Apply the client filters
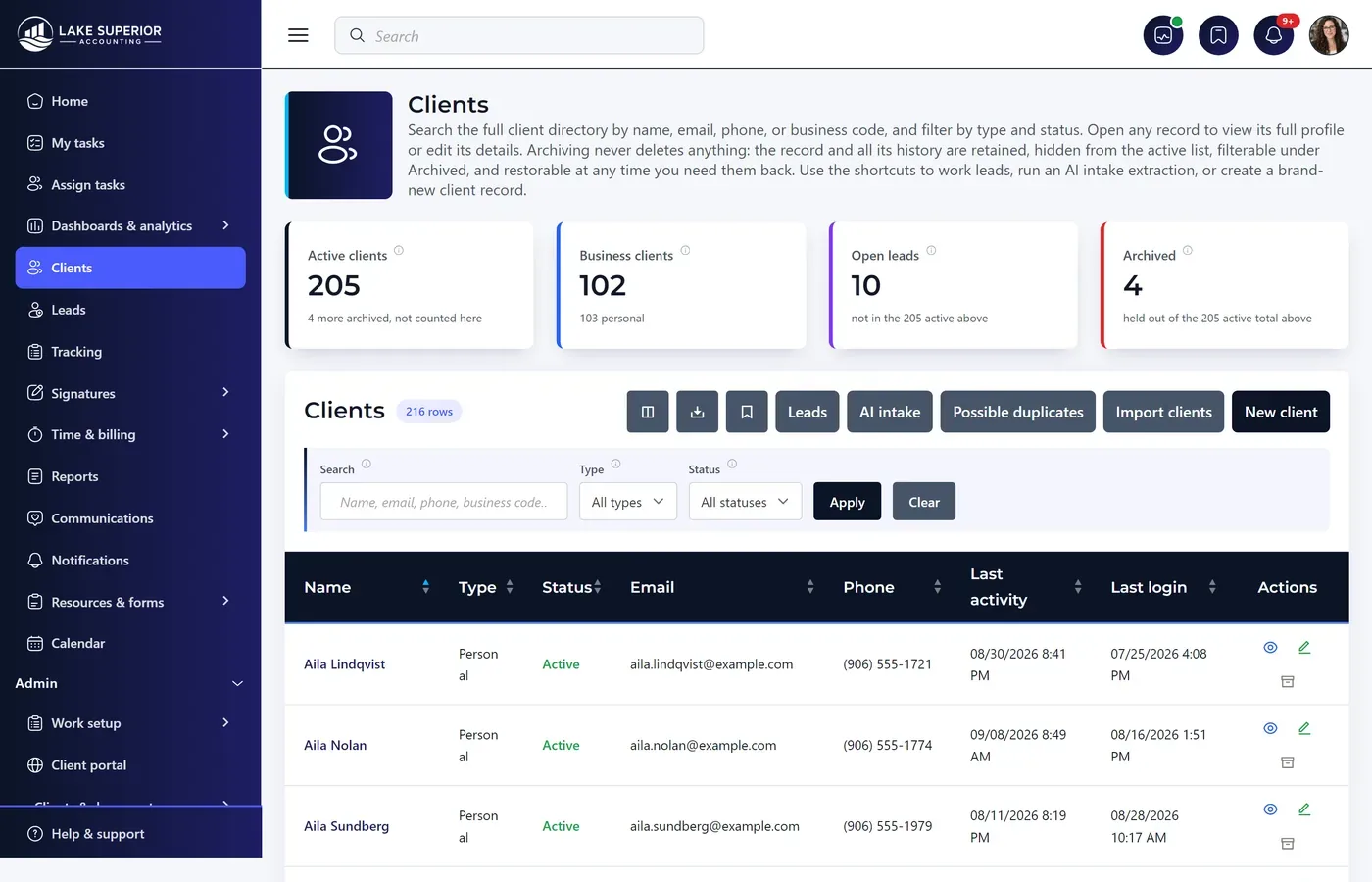The width and height of the screenshot is (1372, 882). (848, 502)
